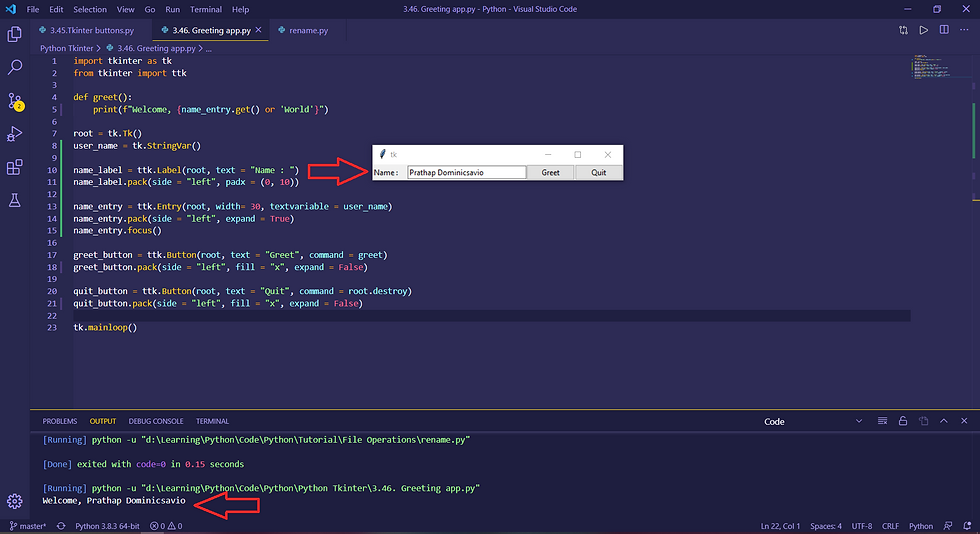Image resolution: width=980 pixels, height=534 pixels.
Task: Switch to the TERMINAL panel tab
Action: point(212,421)
